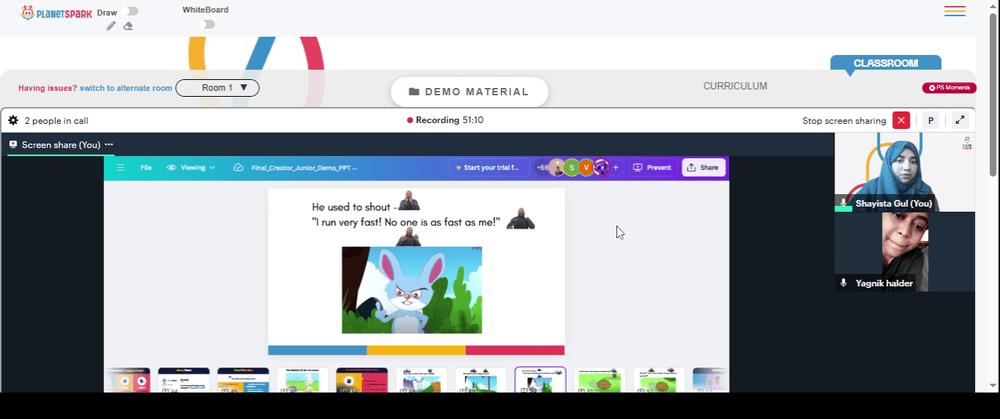Open the tricolor hamburger menu

click(955, 11)
